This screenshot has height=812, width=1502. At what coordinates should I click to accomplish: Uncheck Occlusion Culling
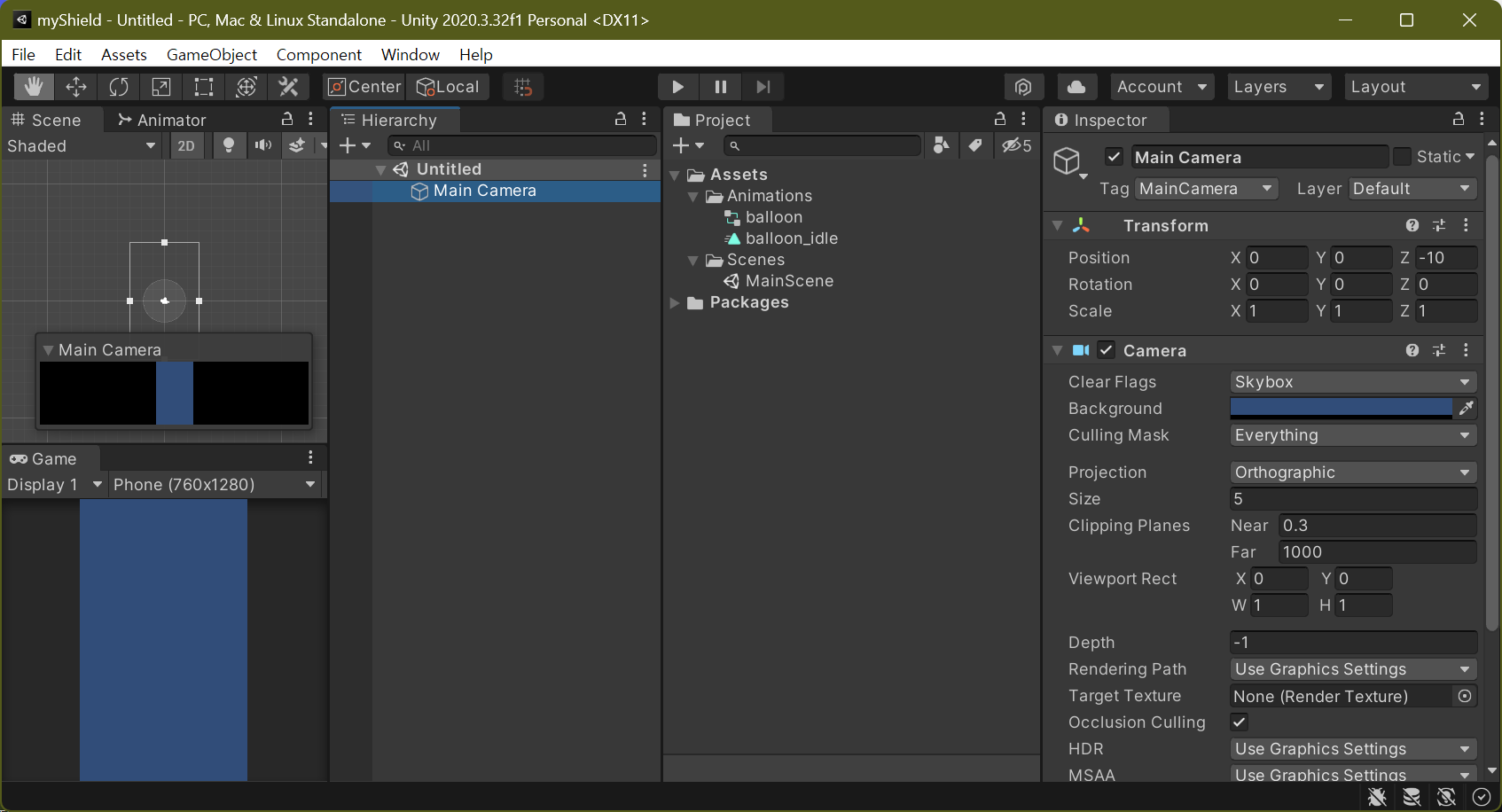coord(1240,722)
